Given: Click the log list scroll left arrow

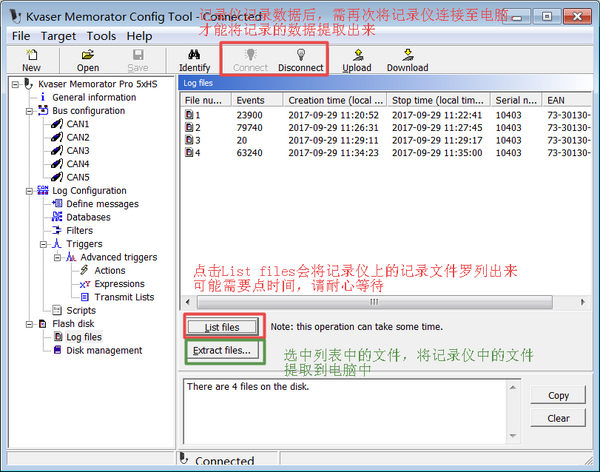Looking at the screenshot, I should click(x=188, y=302).
